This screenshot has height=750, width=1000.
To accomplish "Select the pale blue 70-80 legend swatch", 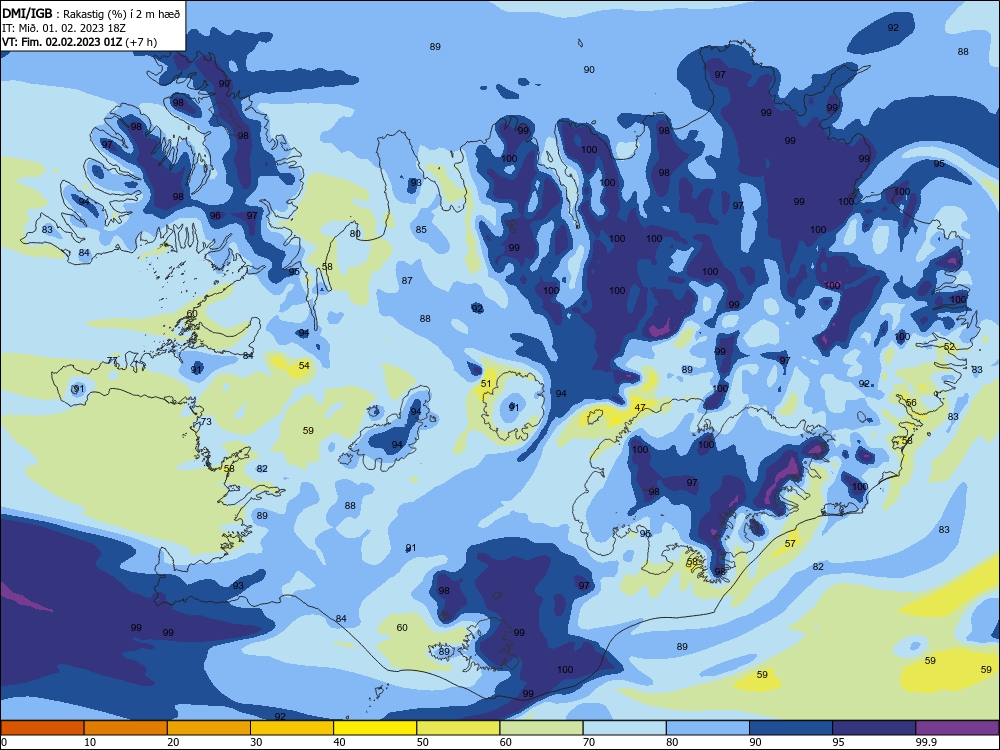I will (624, 728).
